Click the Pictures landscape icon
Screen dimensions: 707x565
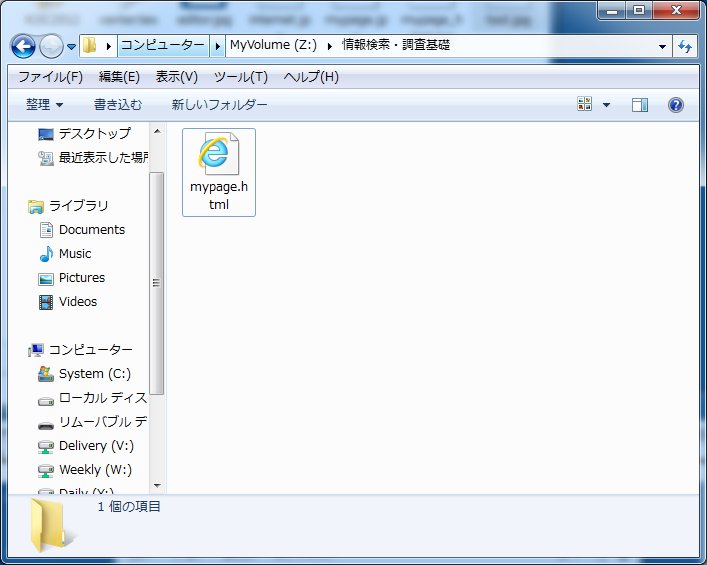click(46, 279)
